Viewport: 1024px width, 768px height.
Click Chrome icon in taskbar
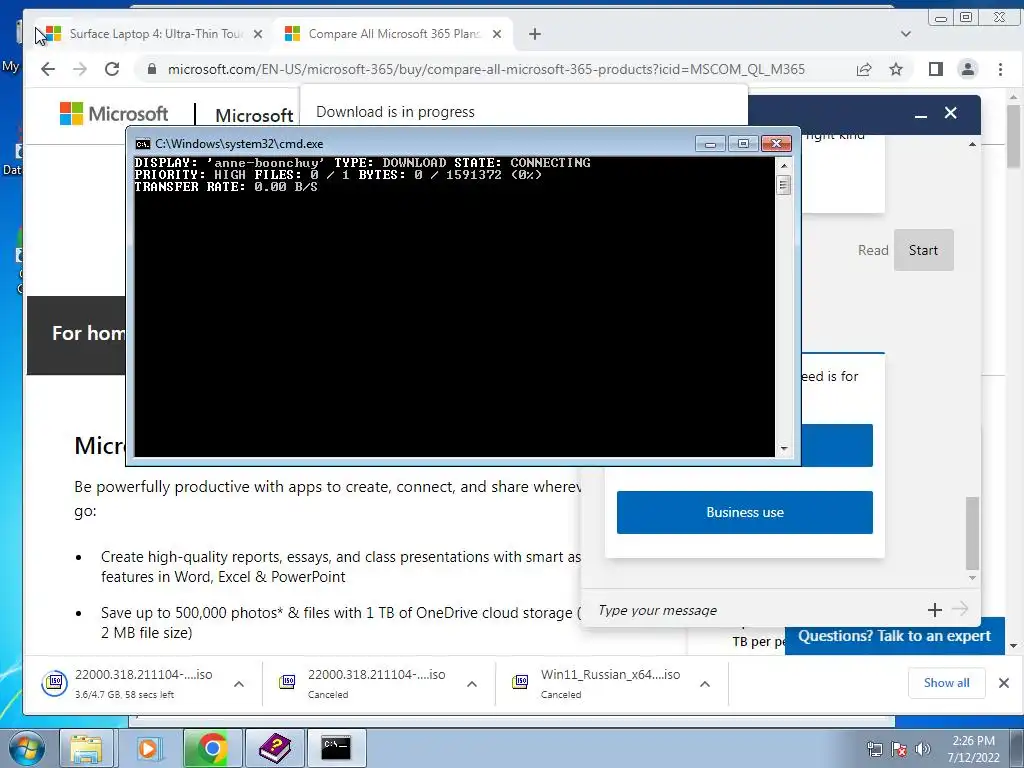(210, 748)
